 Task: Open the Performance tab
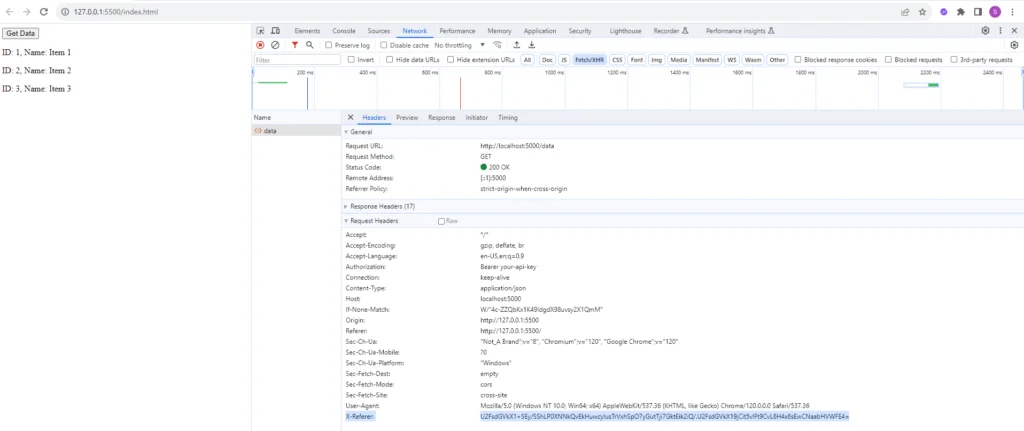(457, 31)
